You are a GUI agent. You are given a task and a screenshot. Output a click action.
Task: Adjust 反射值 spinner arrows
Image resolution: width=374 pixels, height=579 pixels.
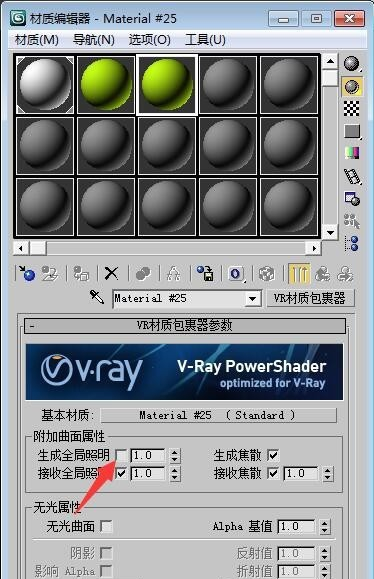point(325,553)
